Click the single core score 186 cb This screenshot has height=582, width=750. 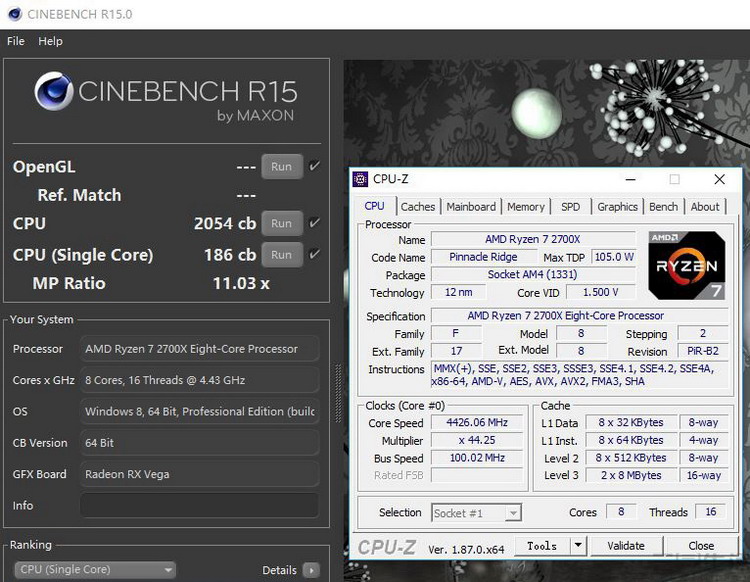coord(230,254)
